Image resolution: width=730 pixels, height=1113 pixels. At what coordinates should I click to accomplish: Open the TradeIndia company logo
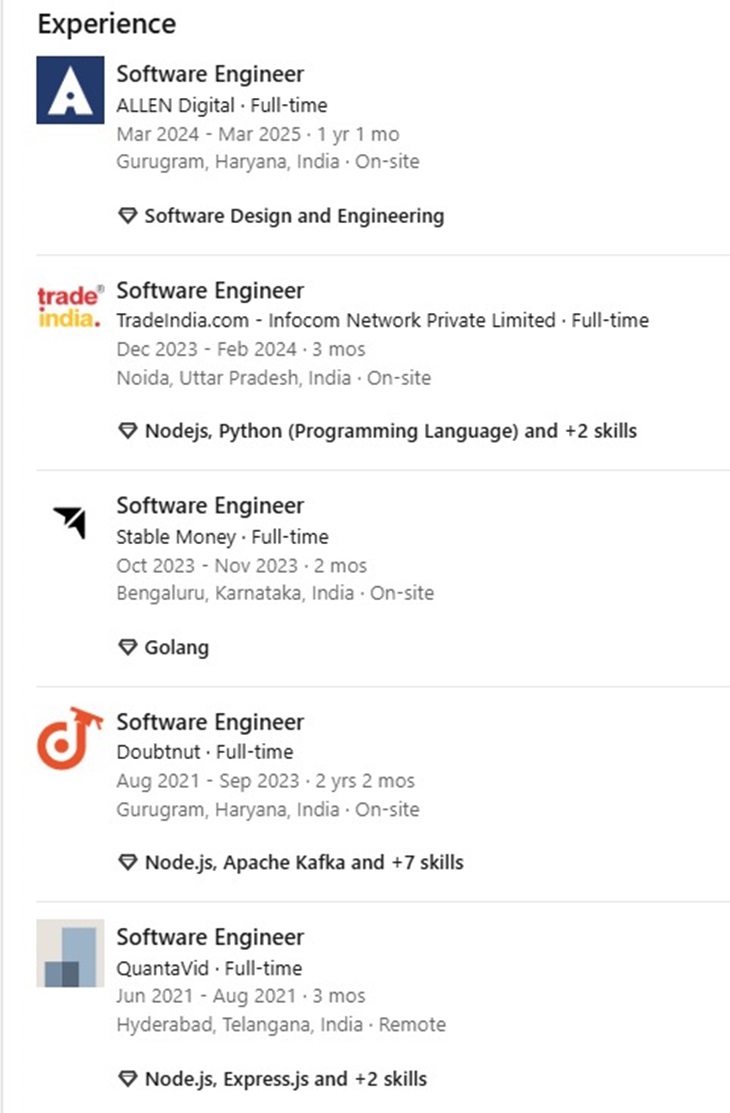tap(70, 307)
